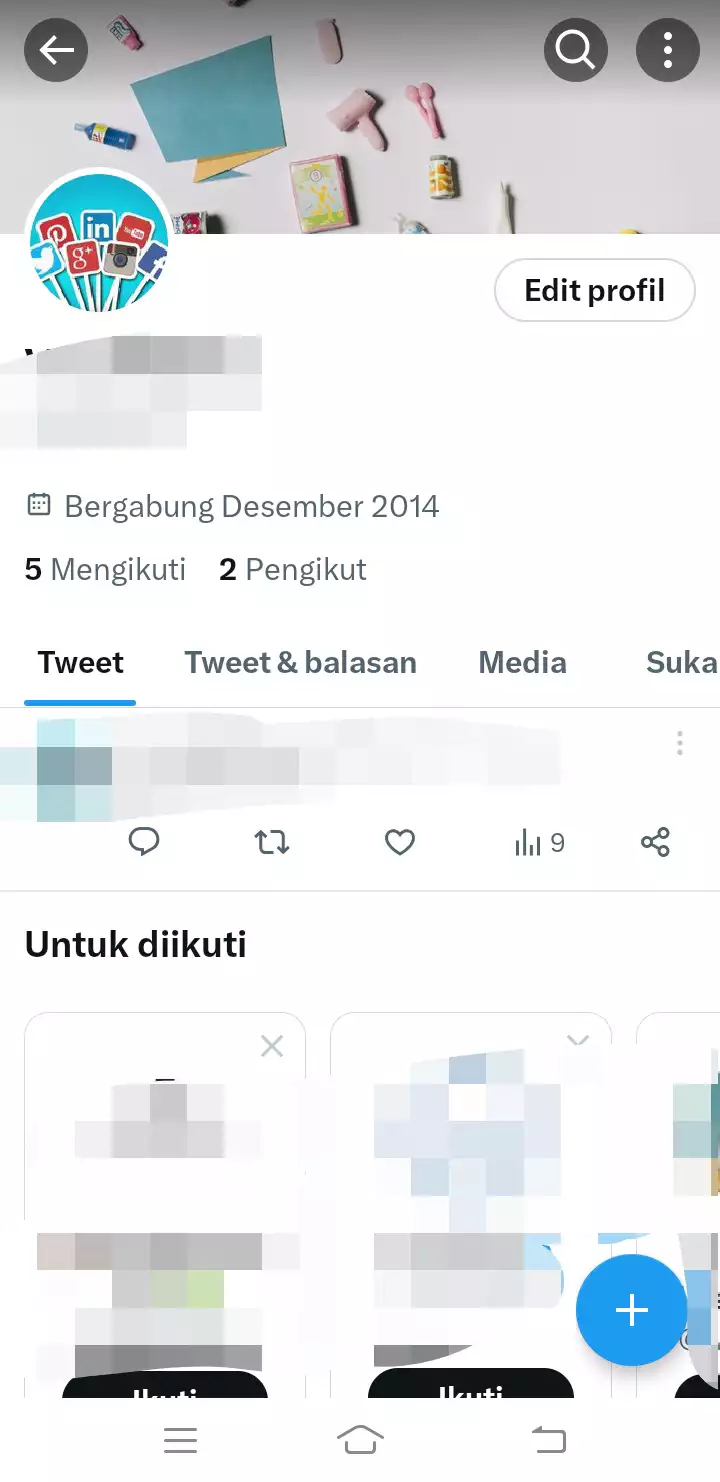Open search with the magnifier icon

[x=576, y=49]
